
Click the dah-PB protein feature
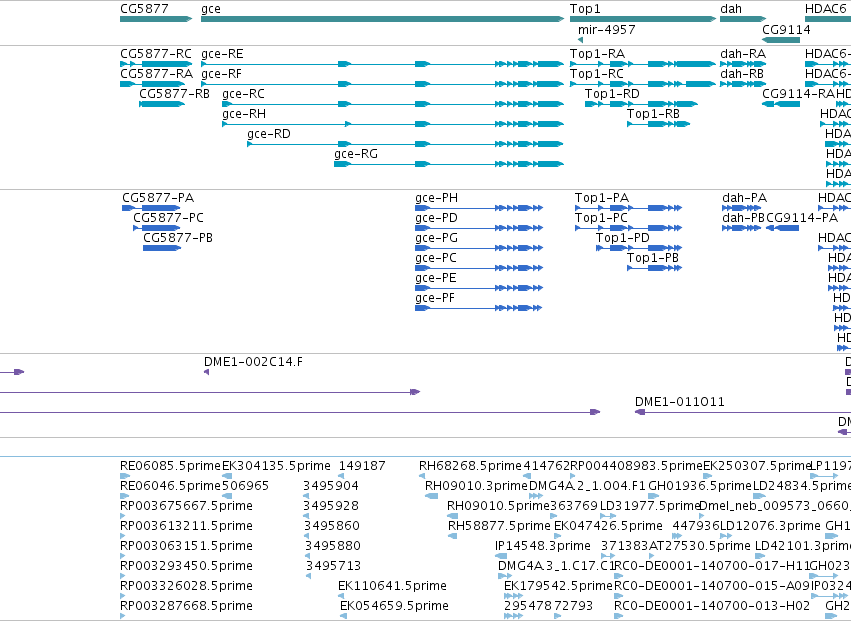[741, 228]
